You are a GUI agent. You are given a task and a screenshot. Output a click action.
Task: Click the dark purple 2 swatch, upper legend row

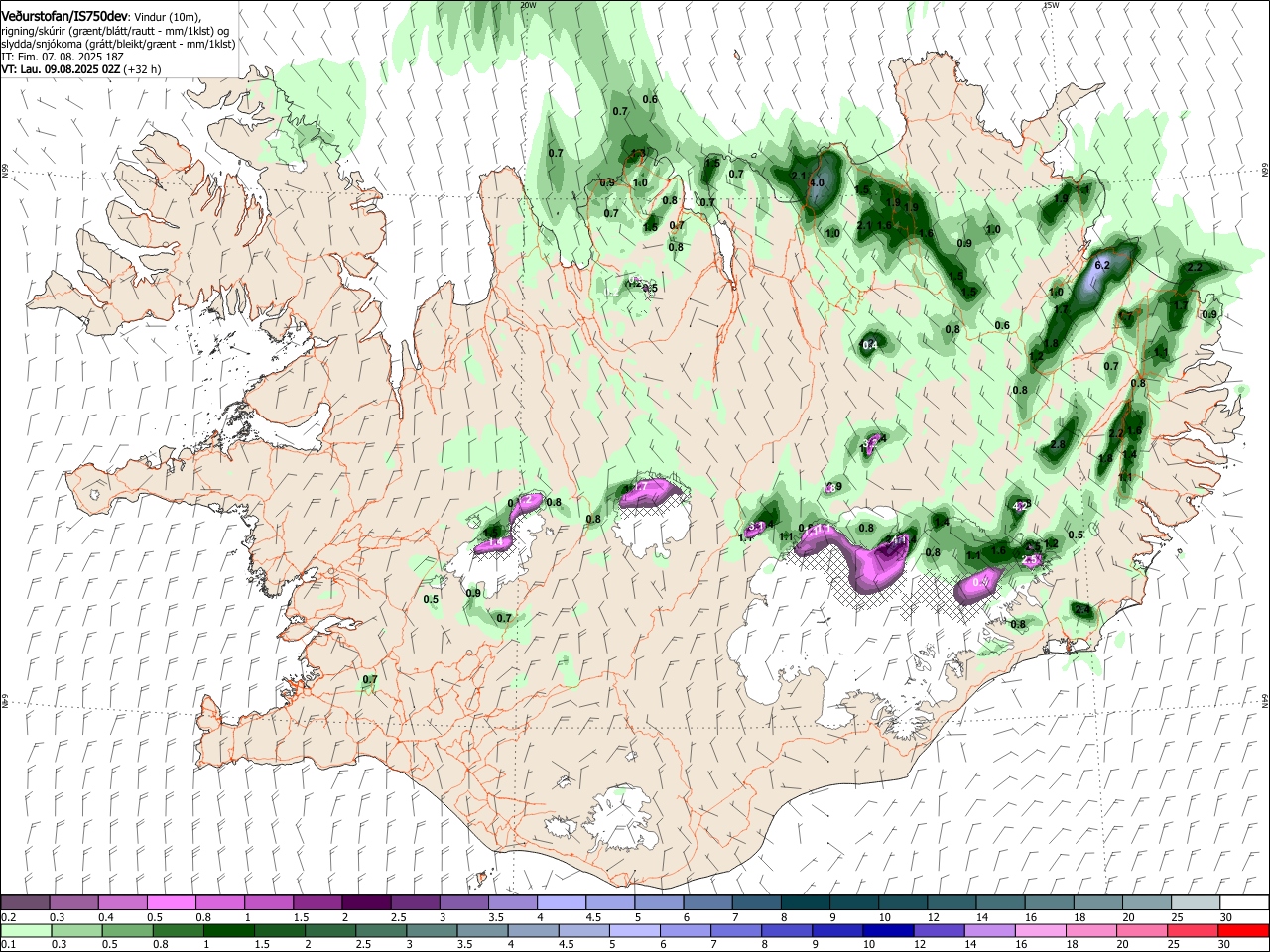[365, 903]
